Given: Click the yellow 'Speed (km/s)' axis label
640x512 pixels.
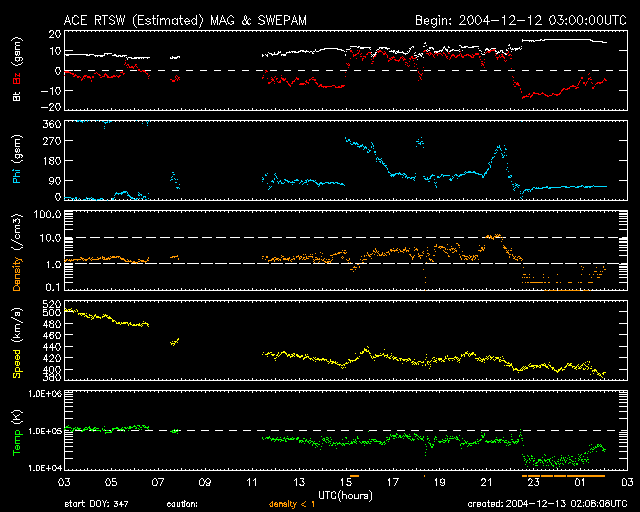Looking at the screenshot, I should tap(17, 343).
